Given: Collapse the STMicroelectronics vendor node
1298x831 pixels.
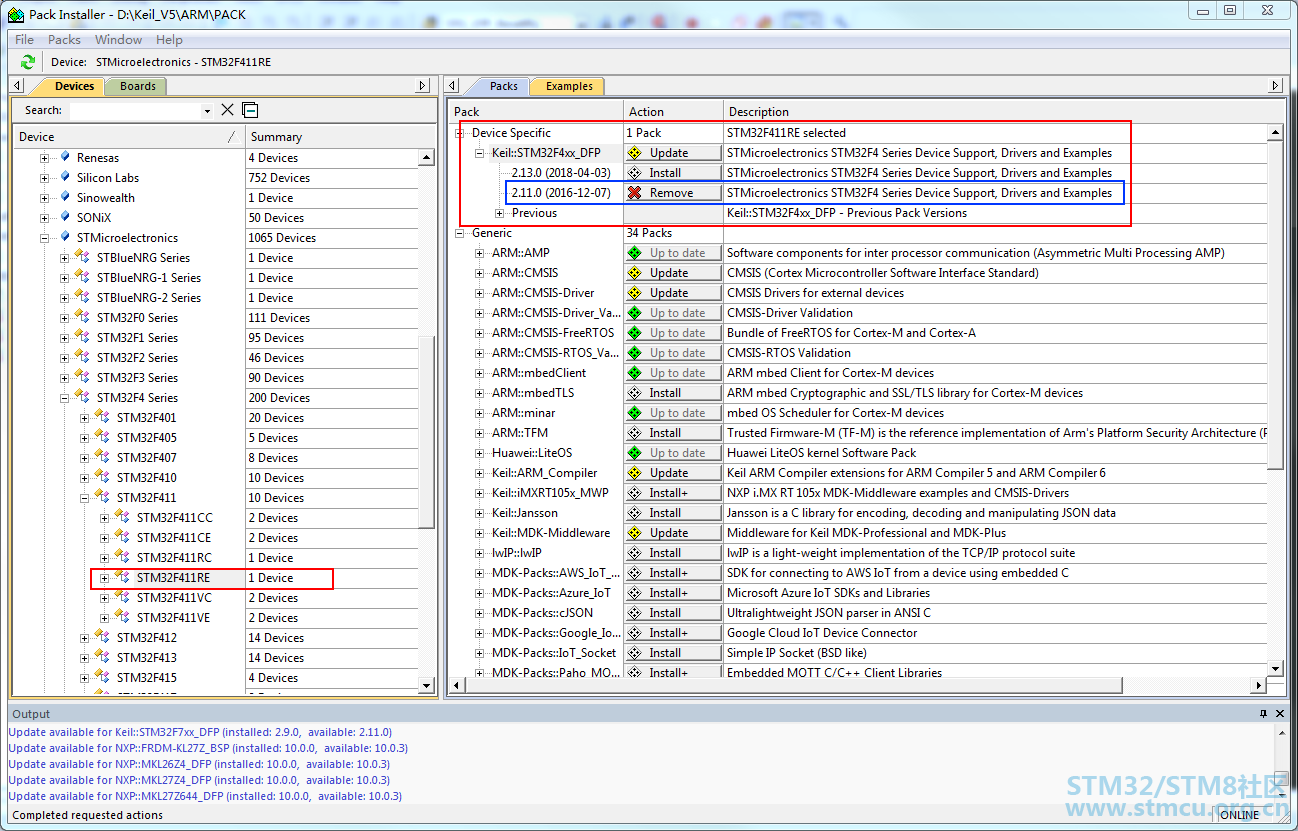Looking at the screenshot, I should pyautogui.click(x=45, y=238).
